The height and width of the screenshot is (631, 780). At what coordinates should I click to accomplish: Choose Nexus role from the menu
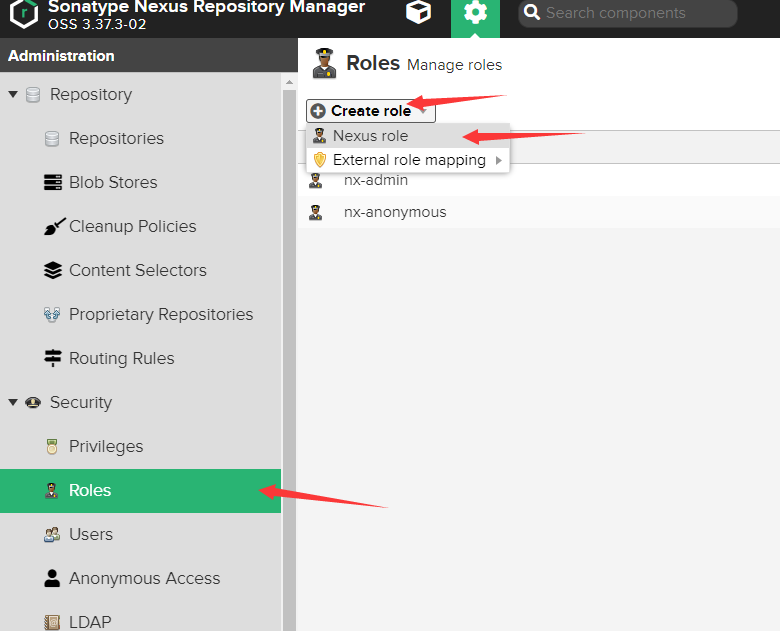click(x=408, y=135)
